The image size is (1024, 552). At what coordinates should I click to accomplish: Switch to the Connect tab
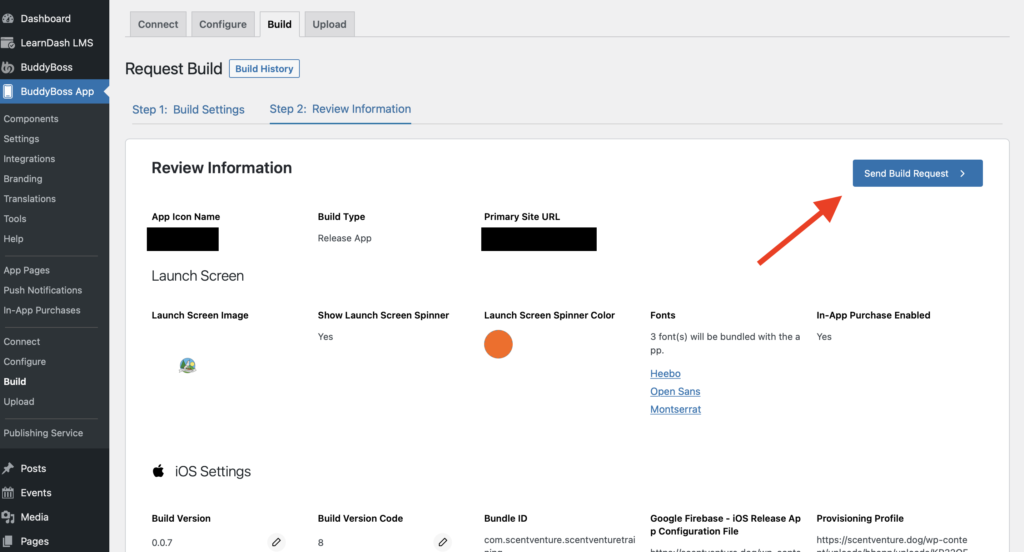[x=158, y=24]
